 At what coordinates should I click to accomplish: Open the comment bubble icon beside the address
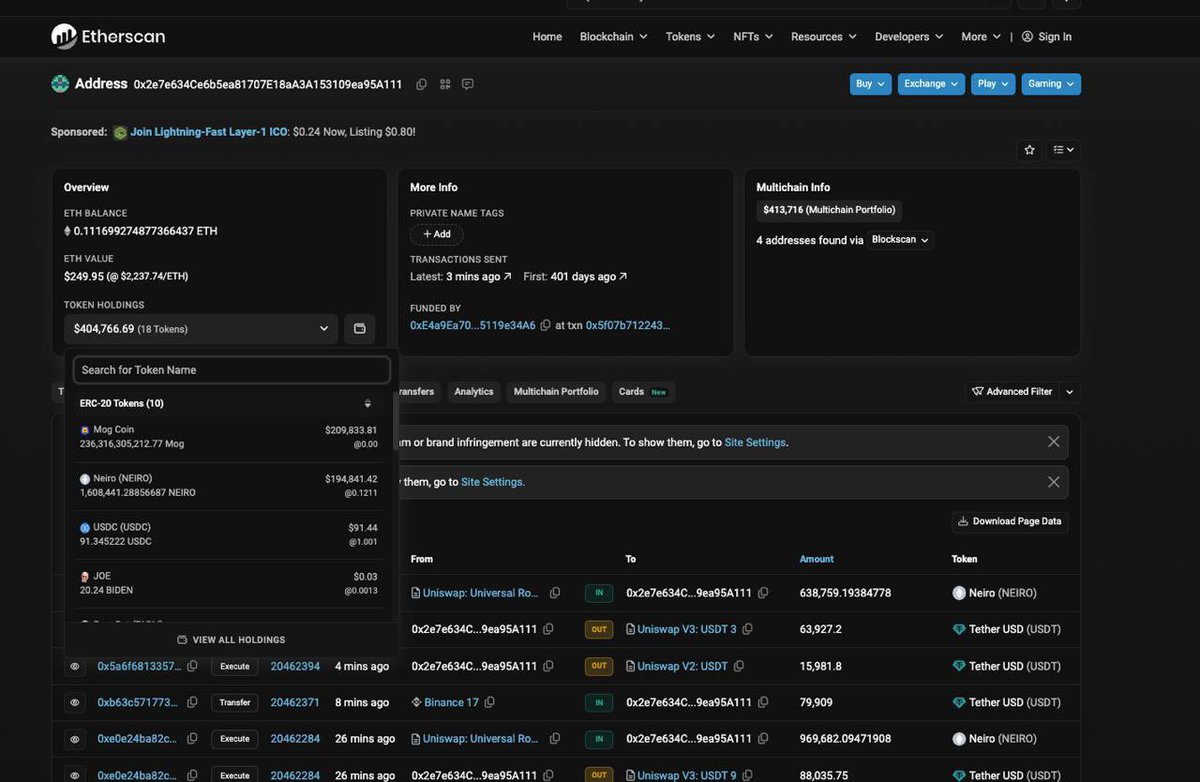(x=467, y=84)
